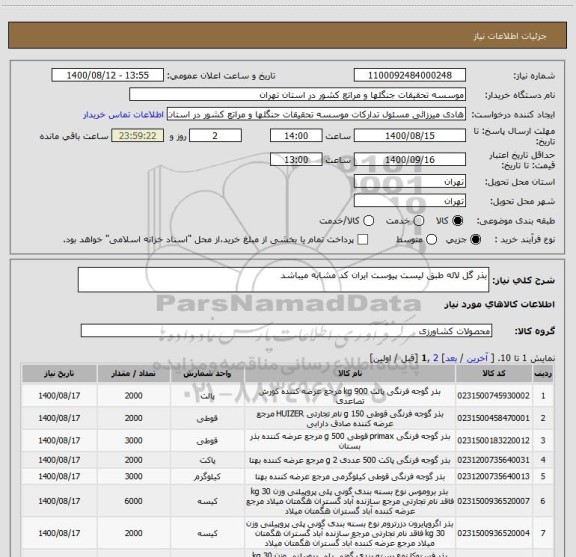Click the validity hour field 13:00
The width and height of the screenshot is (576, 557).
[x=296, y=159]
